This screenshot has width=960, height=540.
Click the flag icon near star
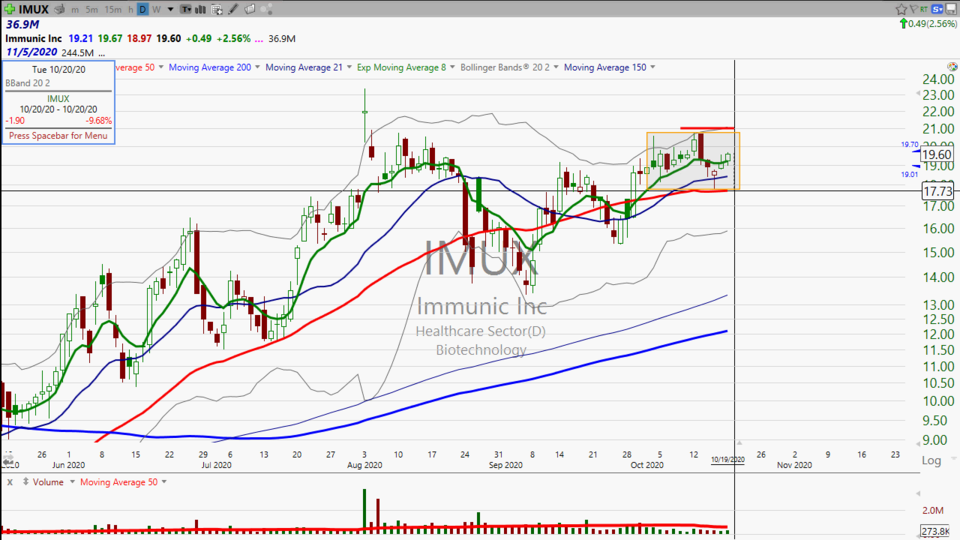[x=913, y=9]
